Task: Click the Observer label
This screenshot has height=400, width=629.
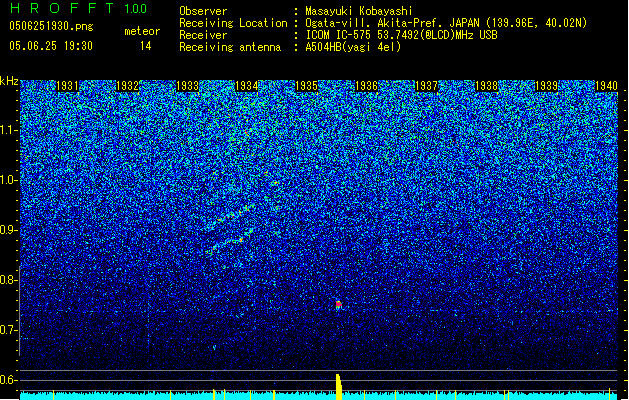Action: (x=203, y=11)
